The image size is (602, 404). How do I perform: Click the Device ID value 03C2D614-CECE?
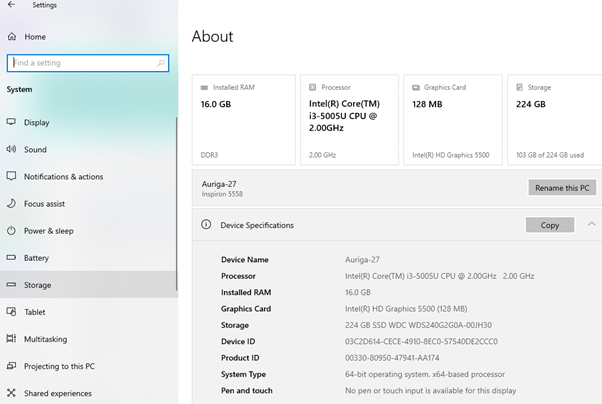tap(421, 341)
